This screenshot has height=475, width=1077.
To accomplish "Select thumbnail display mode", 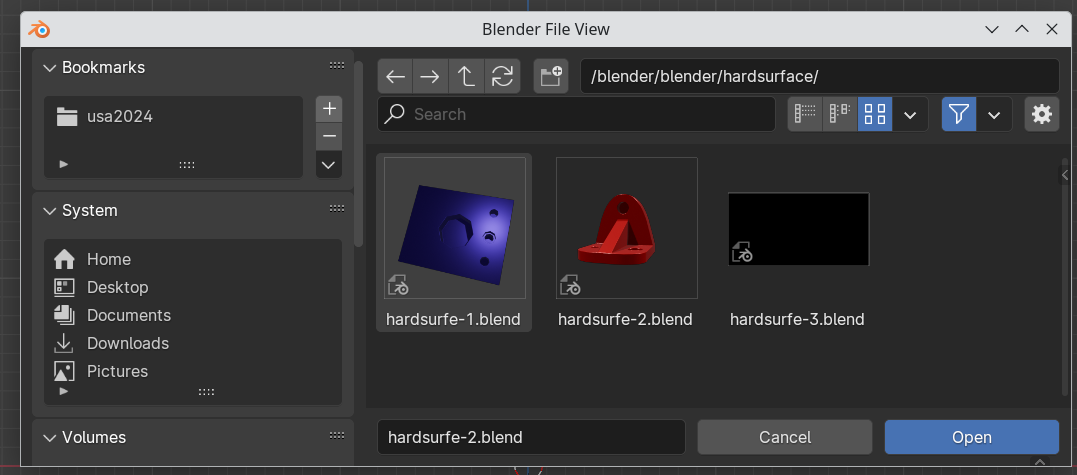I will 875,114.
